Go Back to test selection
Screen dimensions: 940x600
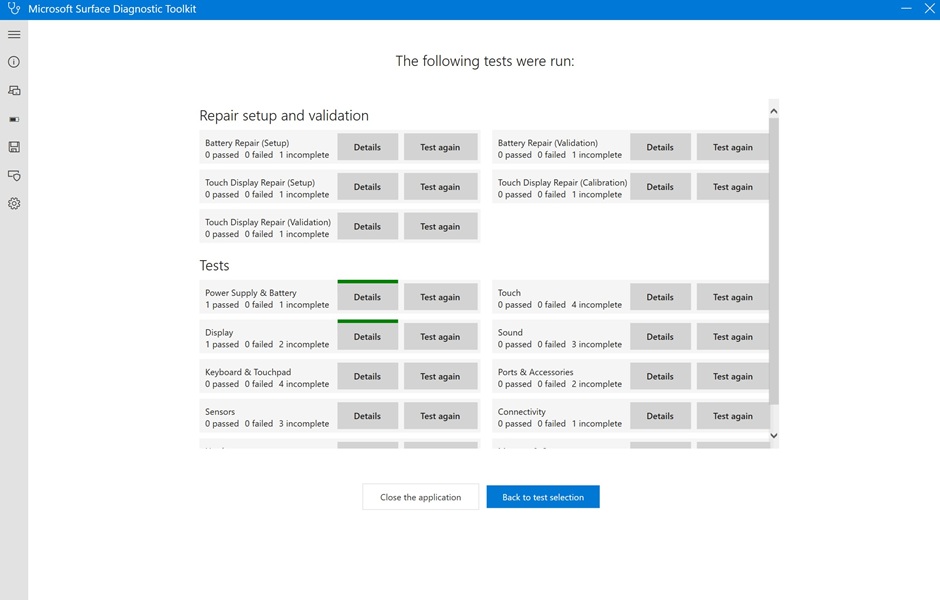[543, 497]
